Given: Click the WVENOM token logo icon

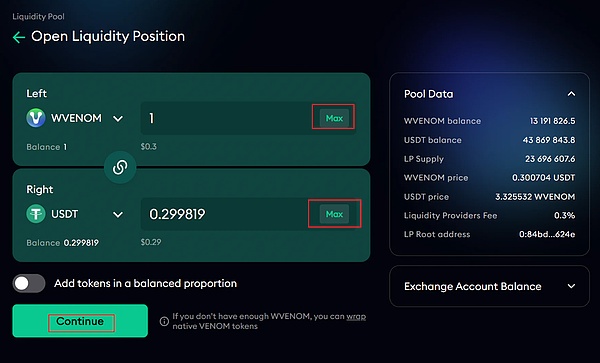Looking at the screenshot, I should (x=36, y=118).
